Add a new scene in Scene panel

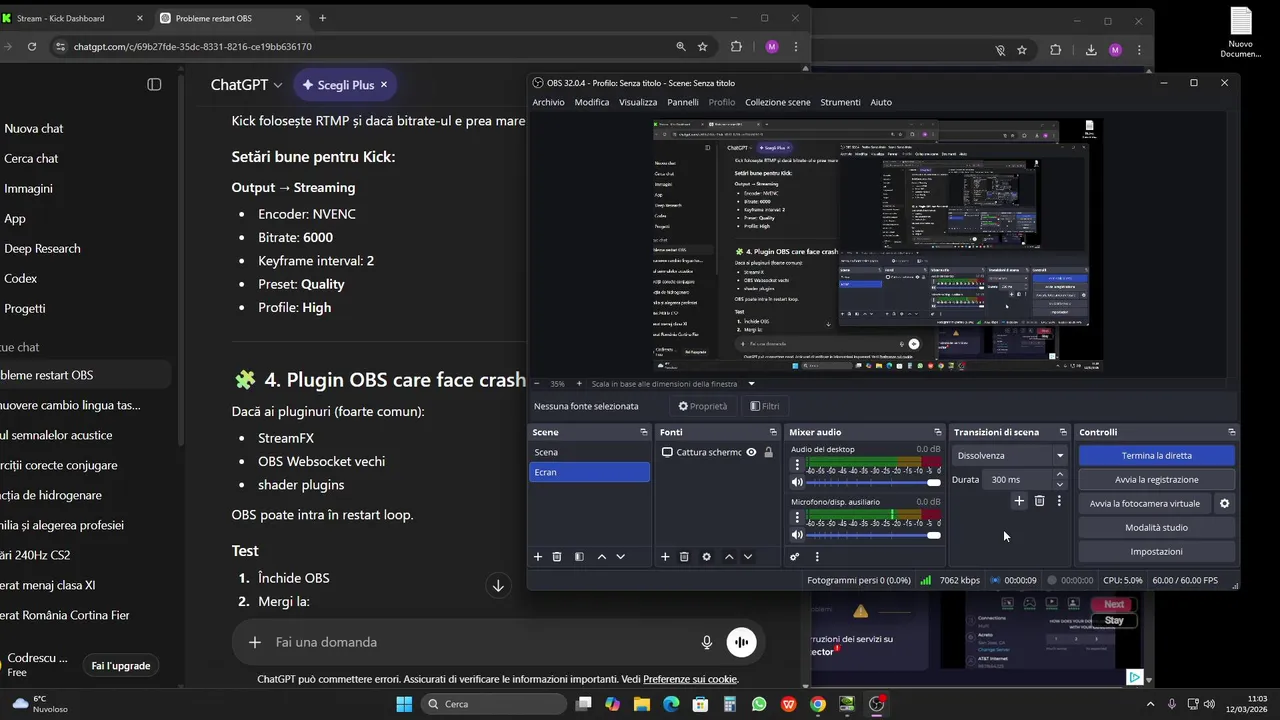click(538, 557)
